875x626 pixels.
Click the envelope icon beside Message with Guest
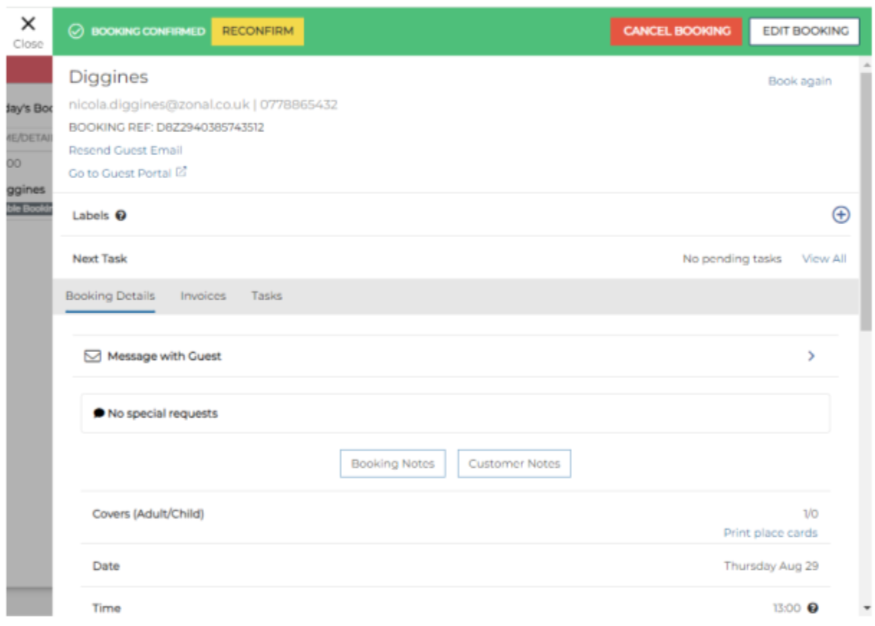click(x=93, y=356)
